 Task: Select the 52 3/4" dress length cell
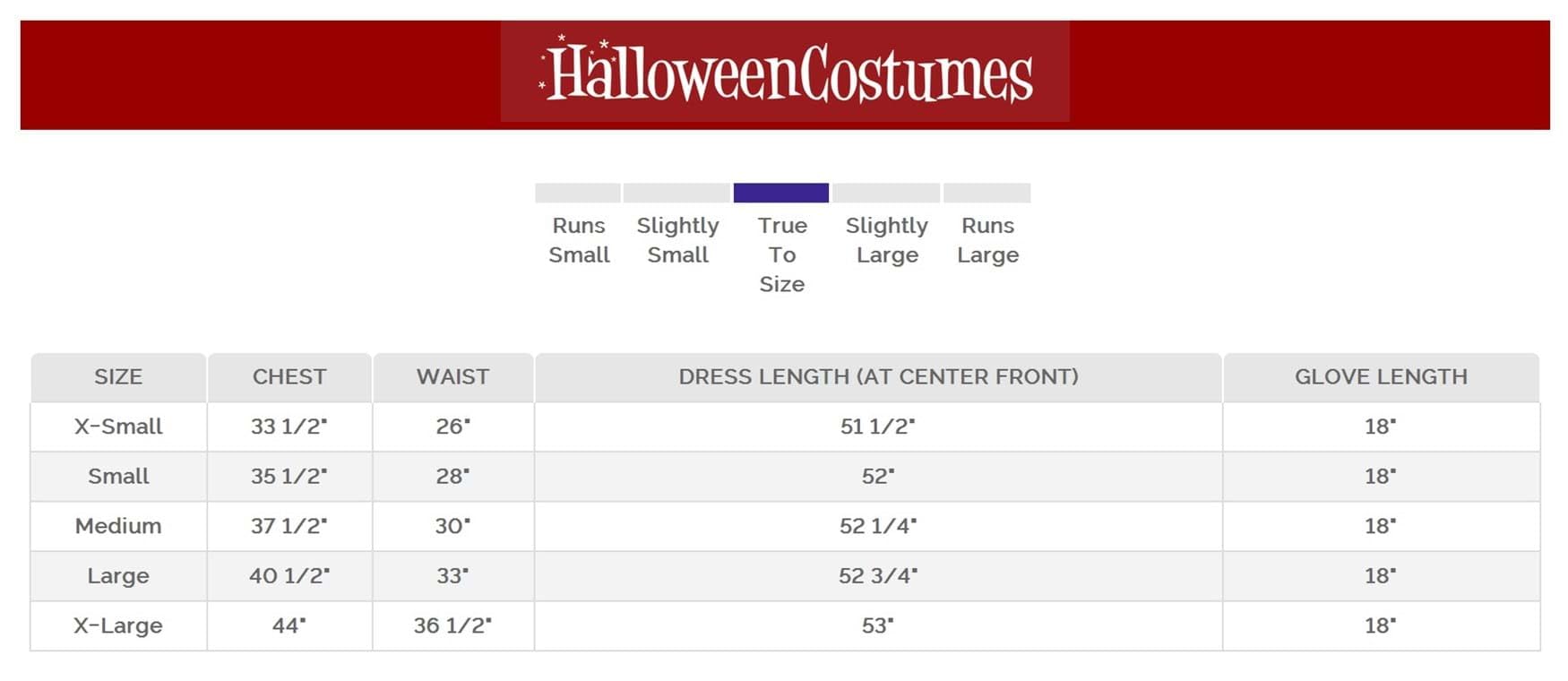(878, 576)
